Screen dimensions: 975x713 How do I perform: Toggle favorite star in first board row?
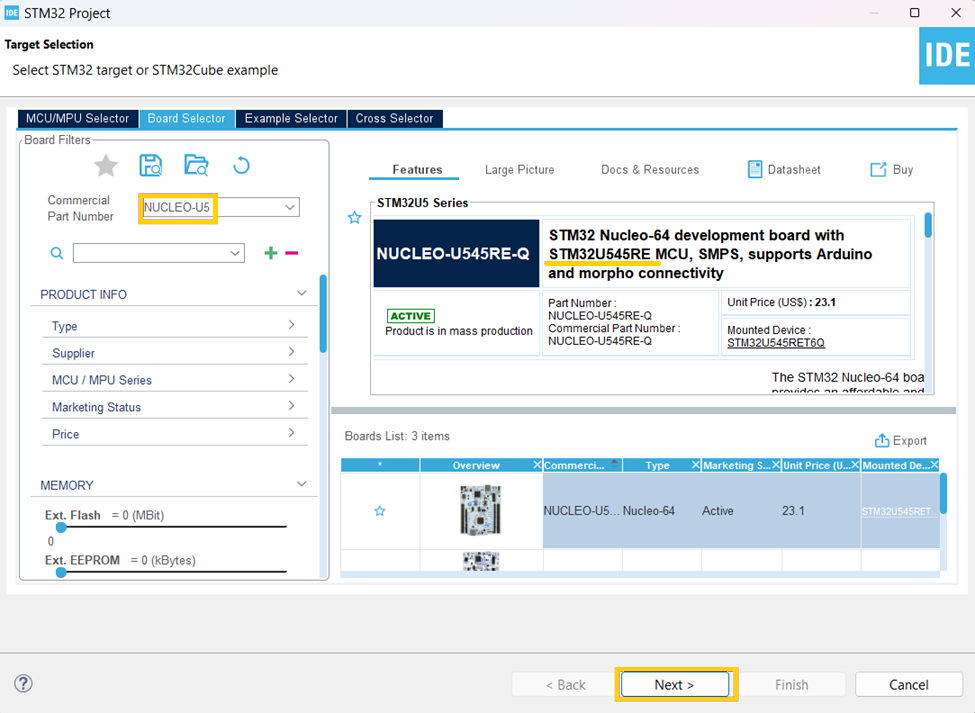(380, 511)
